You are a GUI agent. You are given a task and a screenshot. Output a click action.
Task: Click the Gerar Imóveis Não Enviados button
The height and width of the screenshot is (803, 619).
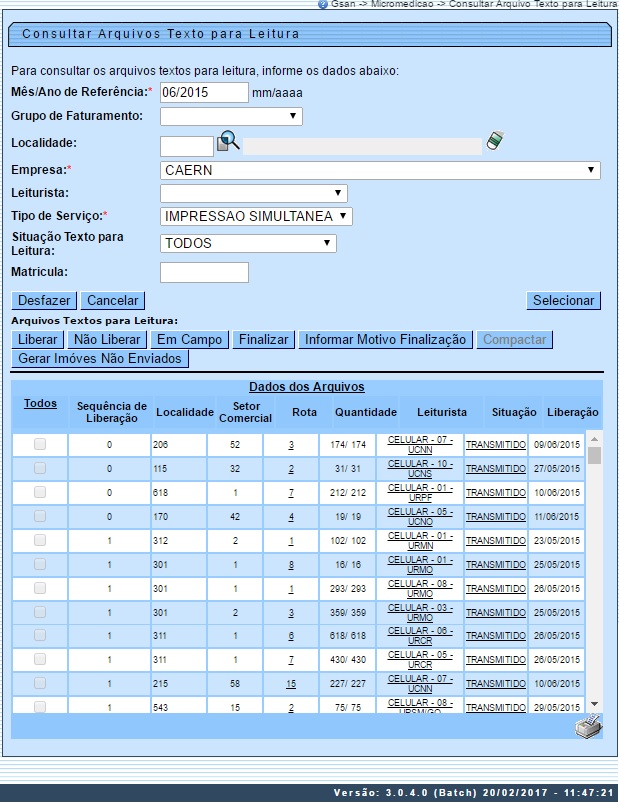tap(110, 358)
